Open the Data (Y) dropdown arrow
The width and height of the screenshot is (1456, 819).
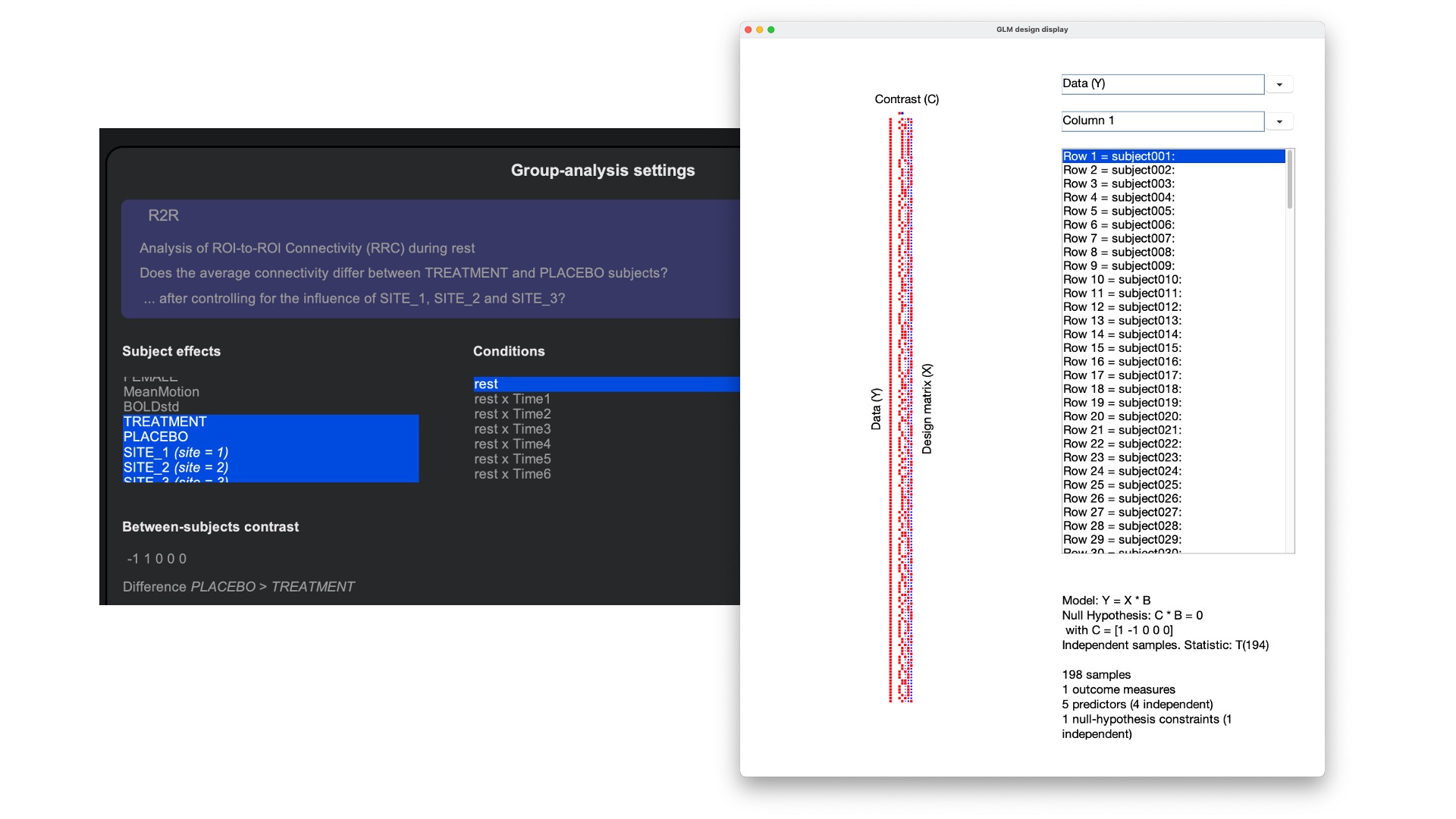1279,84
